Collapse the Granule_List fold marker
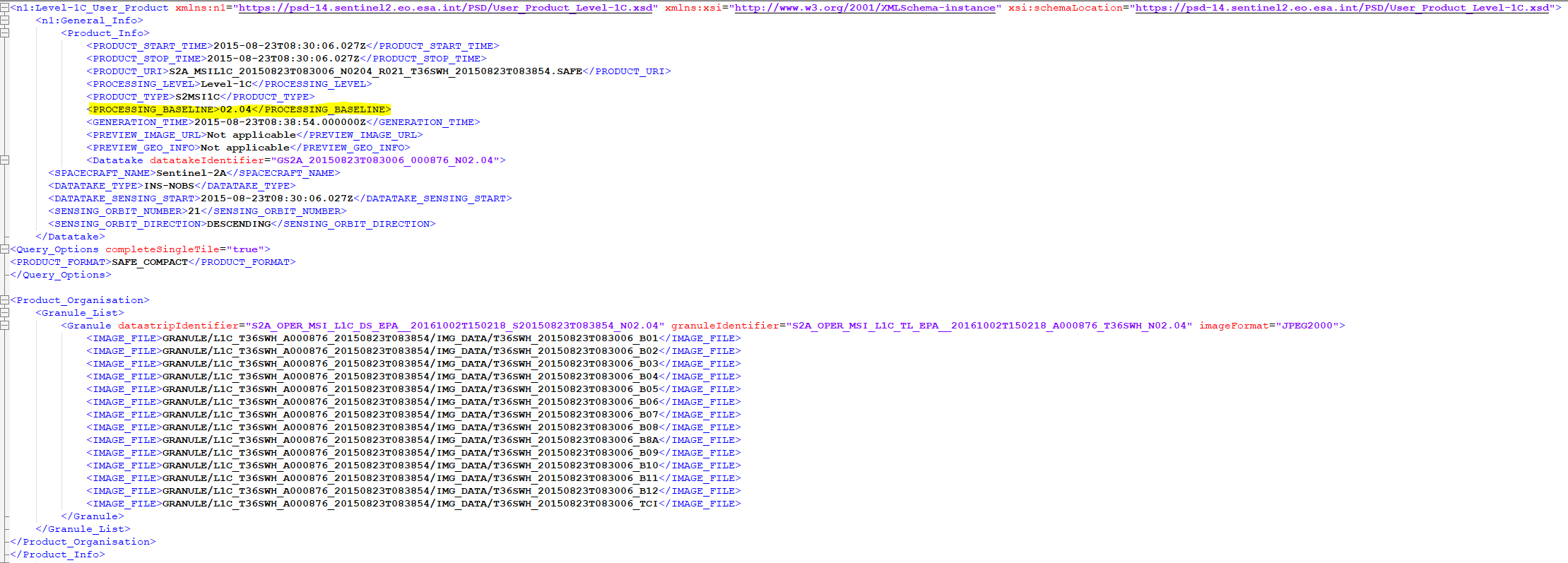 tap(4, 313)
